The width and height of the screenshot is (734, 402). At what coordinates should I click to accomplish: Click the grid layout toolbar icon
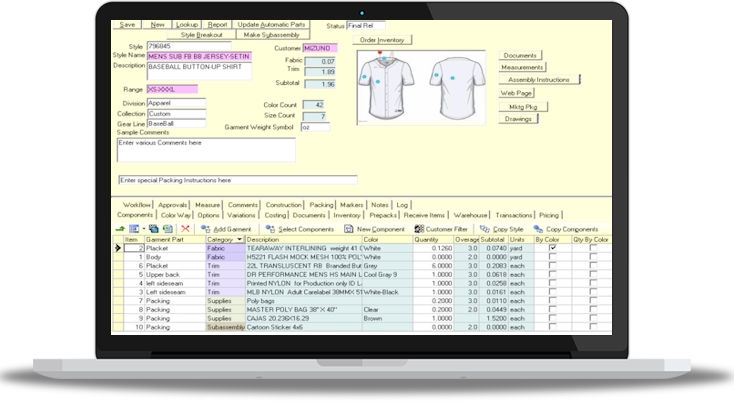pyautogui.click(x=134, y=229)
